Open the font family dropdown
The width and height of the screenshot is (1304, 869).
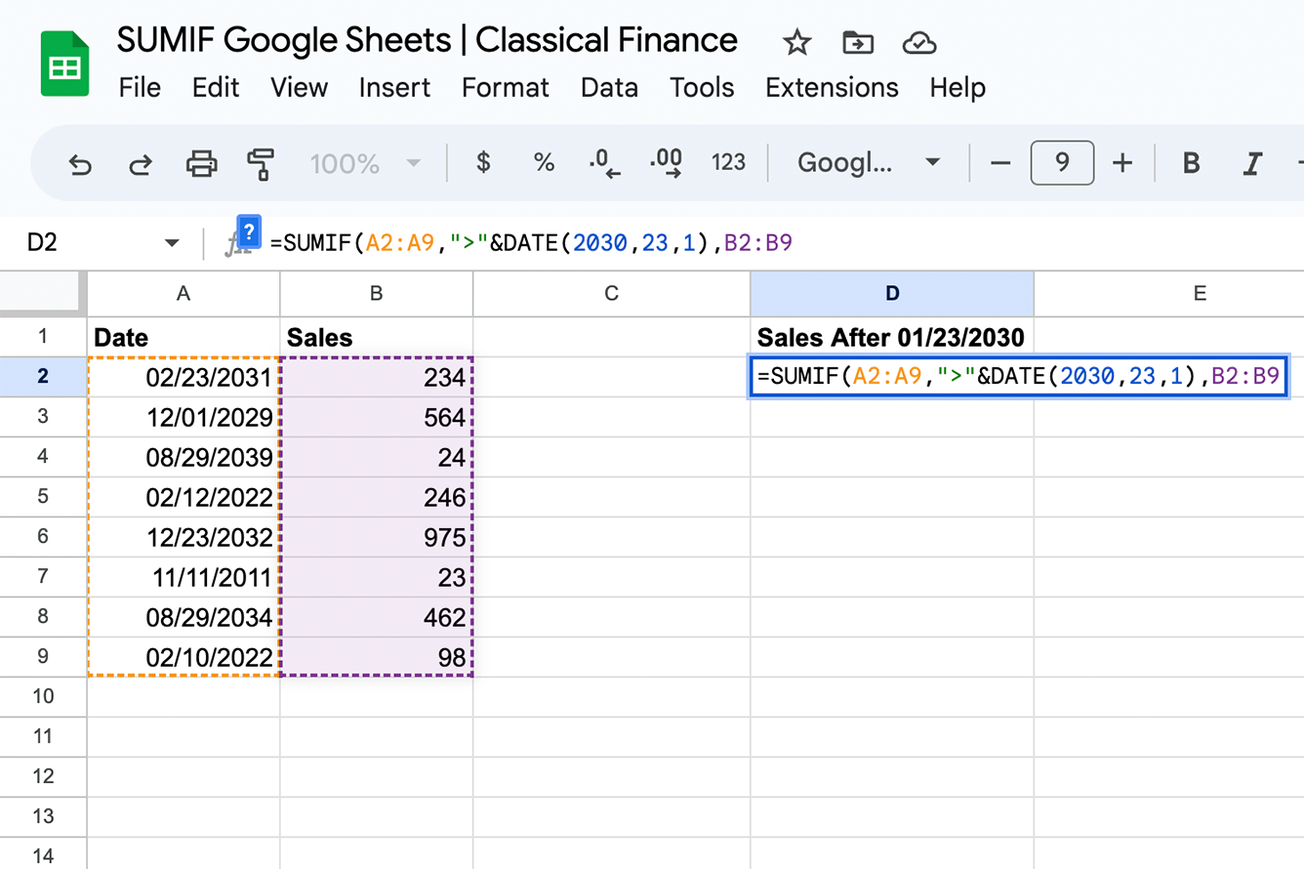[x=866, y=162]
